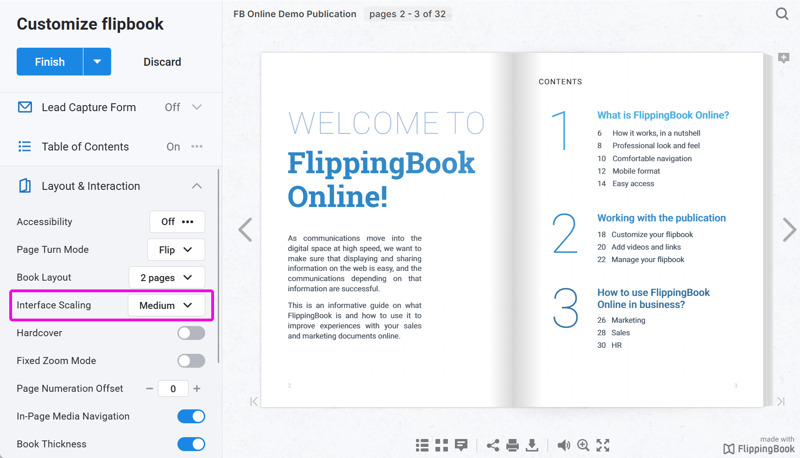
Task: Open notes toolbar icon
Action: pos(461,445)
